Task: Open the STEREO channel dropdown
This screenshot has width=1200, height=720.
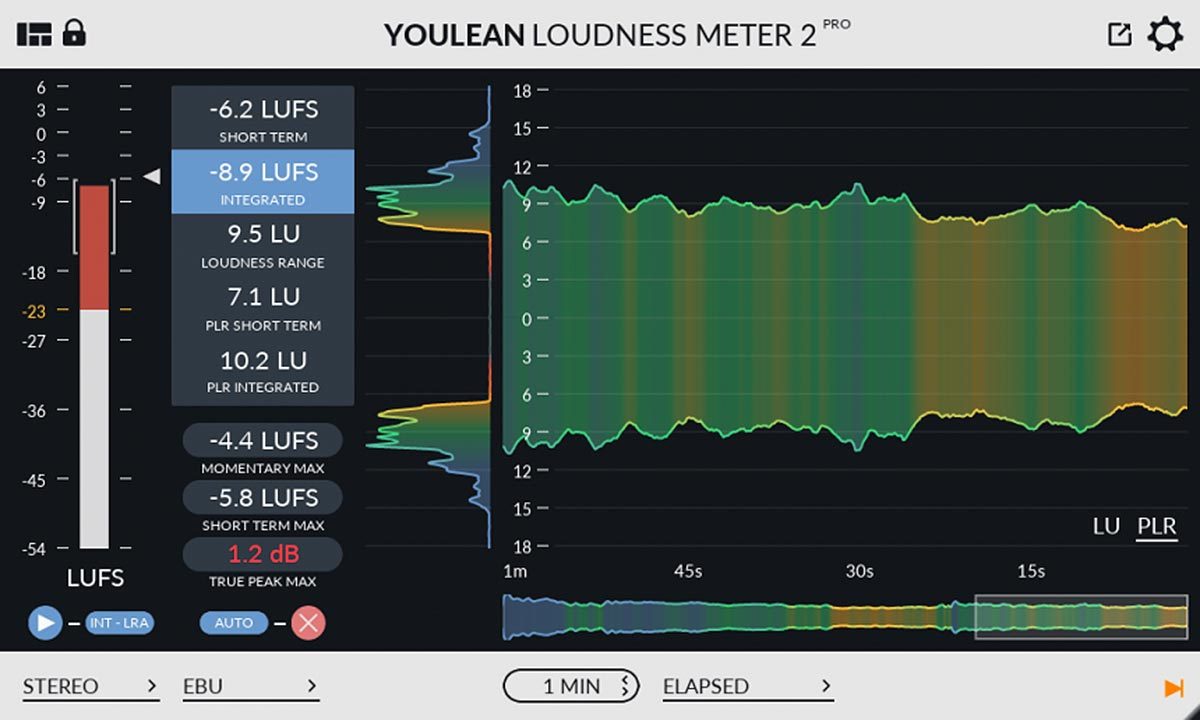Action: 90,686
